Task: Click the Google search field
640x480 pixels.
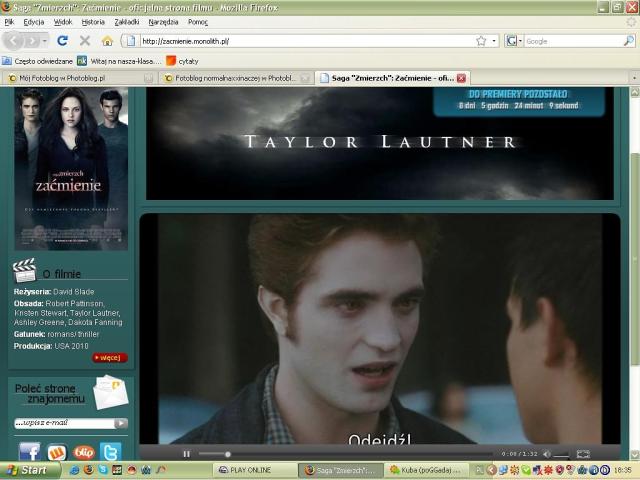Action: (573, 41)
